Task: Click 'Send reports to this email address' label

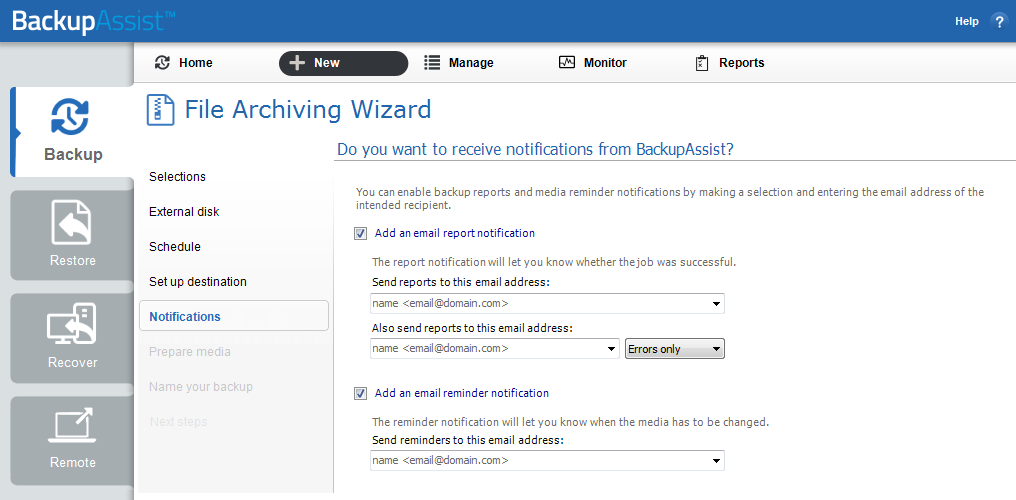Action: coord(461,282)
